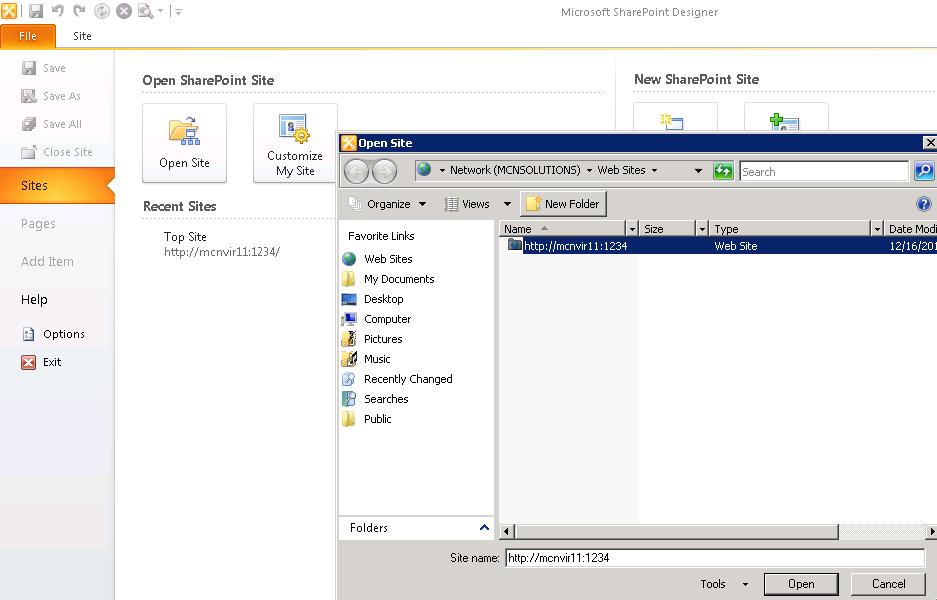Click the Redo arrow in quick access toolbar
Image resolution: width=937 pixels, height=600 pixels.
[79, 11]
